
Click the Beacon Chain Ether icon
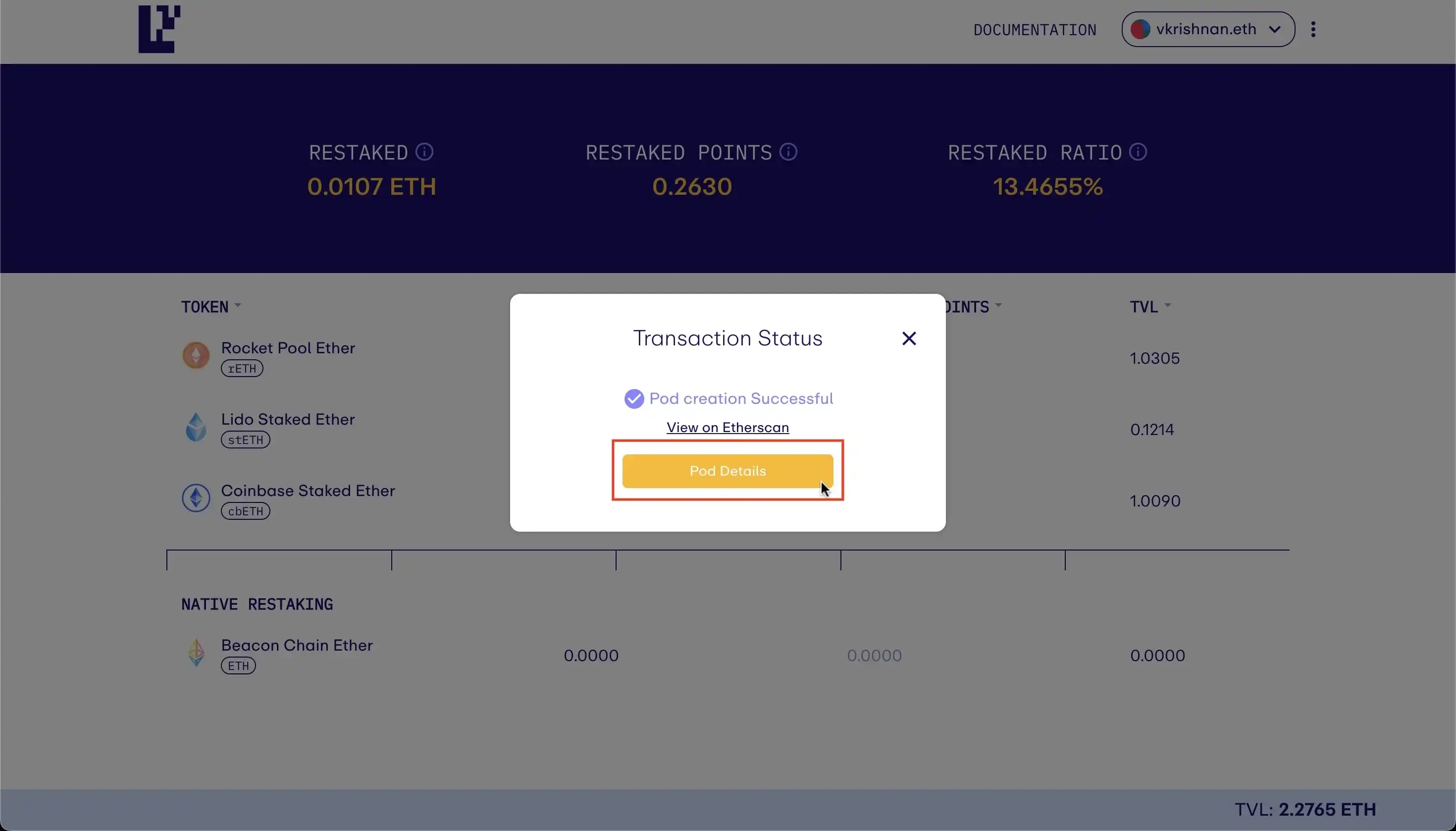pyautogui.click(x=196, y=652)
